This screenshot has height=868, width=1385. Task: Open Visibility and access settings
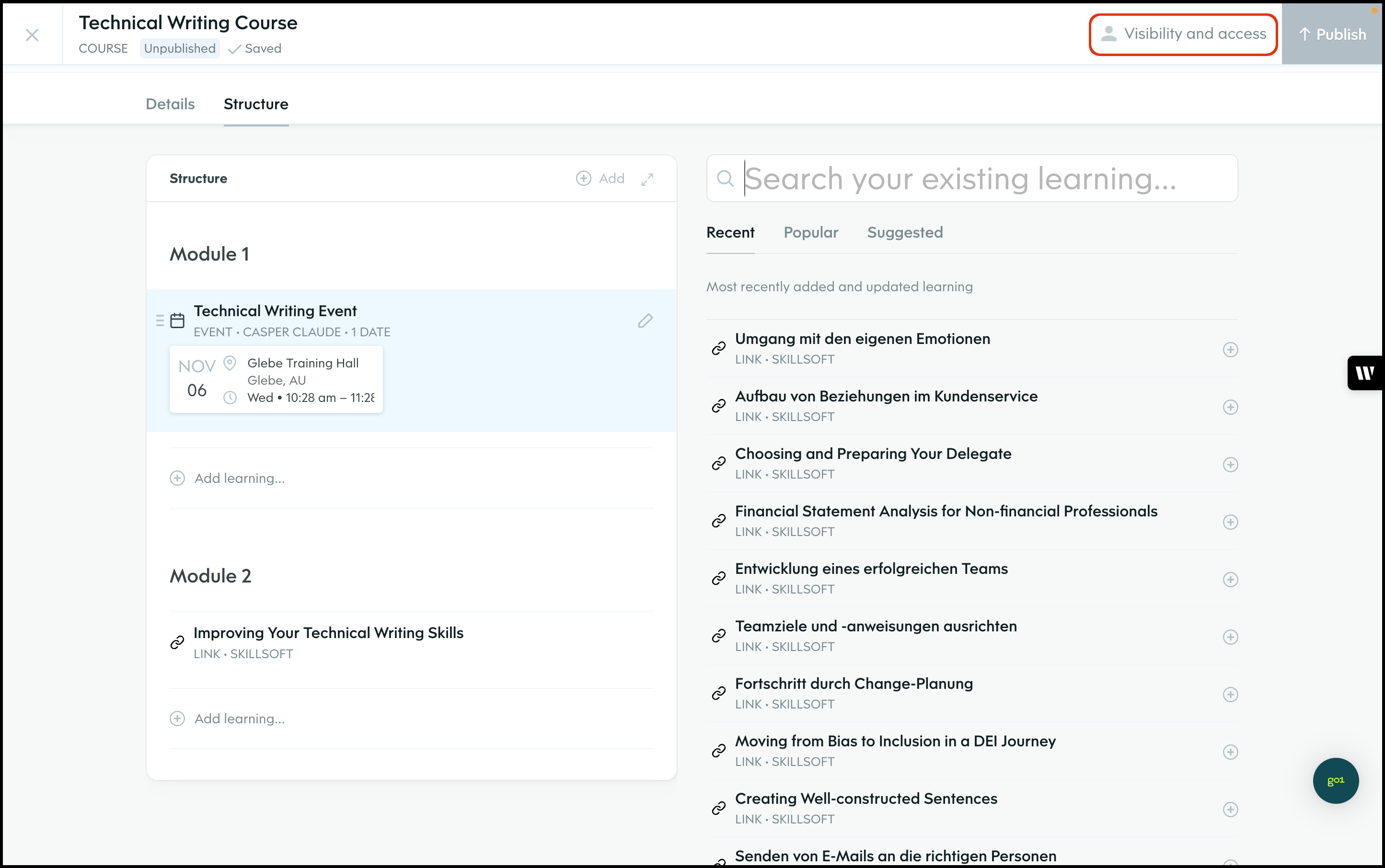click(x=1183, y=34)
